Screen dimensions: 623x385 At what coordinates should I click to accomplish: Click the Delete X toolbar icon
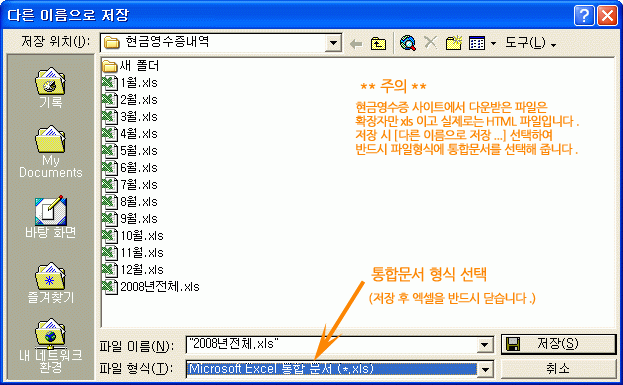pyautogui.click(x=430, y=42)
